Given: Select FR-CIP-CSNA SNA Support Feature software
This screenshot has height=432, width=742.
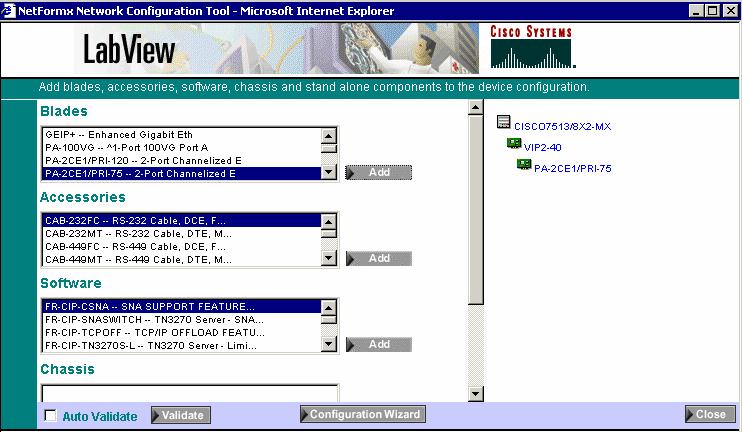Looking at the screenshot, I should pyautogui.click(x=182, y=307).
